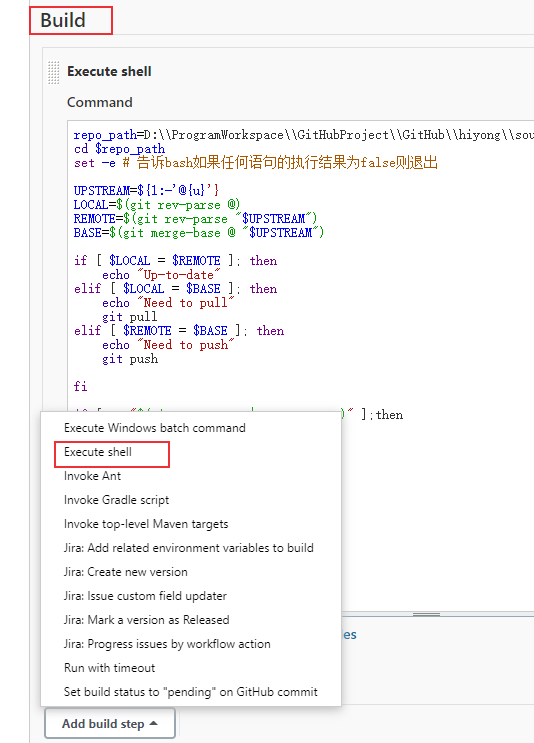Click the 'cd $repo_path' script line
534x743 pixels.
coord(119,149)
